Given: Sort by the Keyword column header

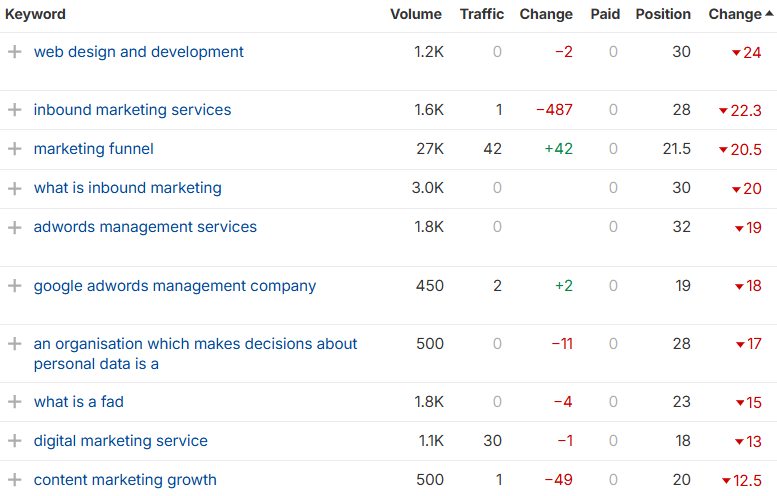Looking at the screenshot, I should pyautogui.click(x=35, y=14).
